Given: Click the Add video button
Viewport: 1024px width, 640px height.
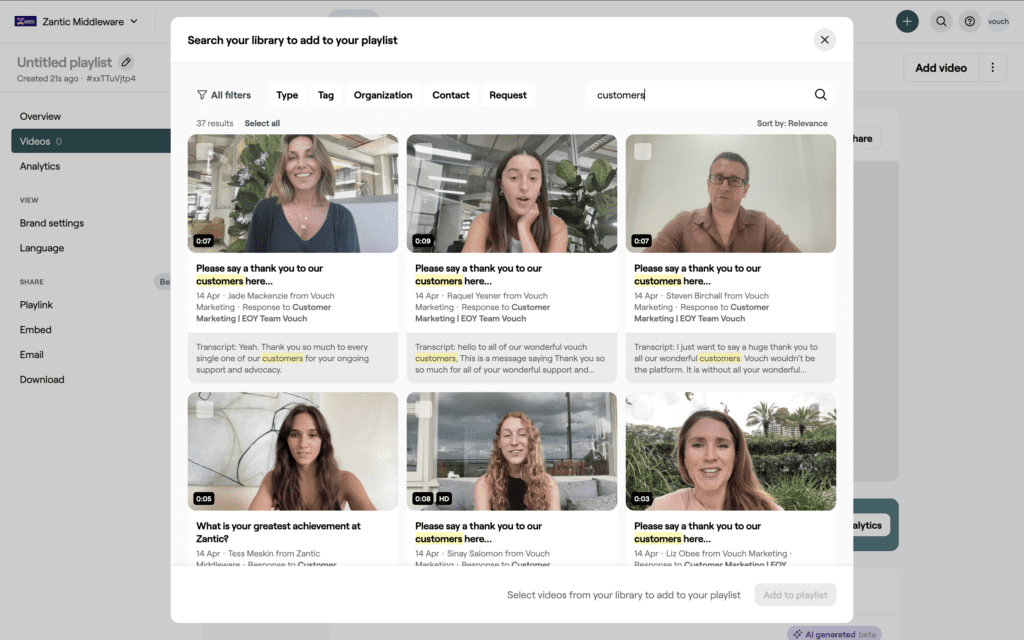Looking at the screenshot, I should click(x=940, y=67).
